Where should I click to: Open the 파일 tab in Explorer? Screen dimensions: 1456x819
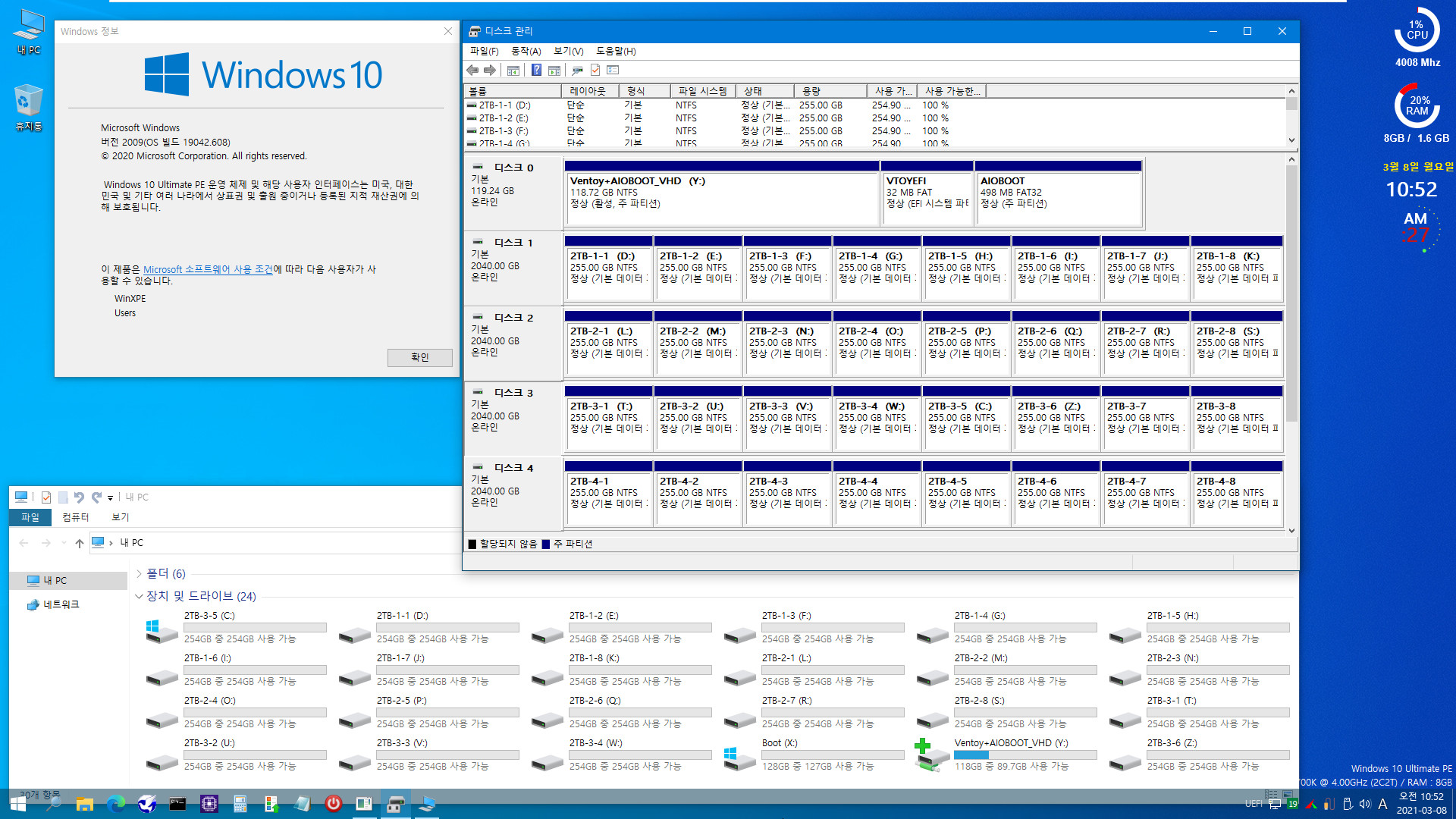[x=30, y=517]
